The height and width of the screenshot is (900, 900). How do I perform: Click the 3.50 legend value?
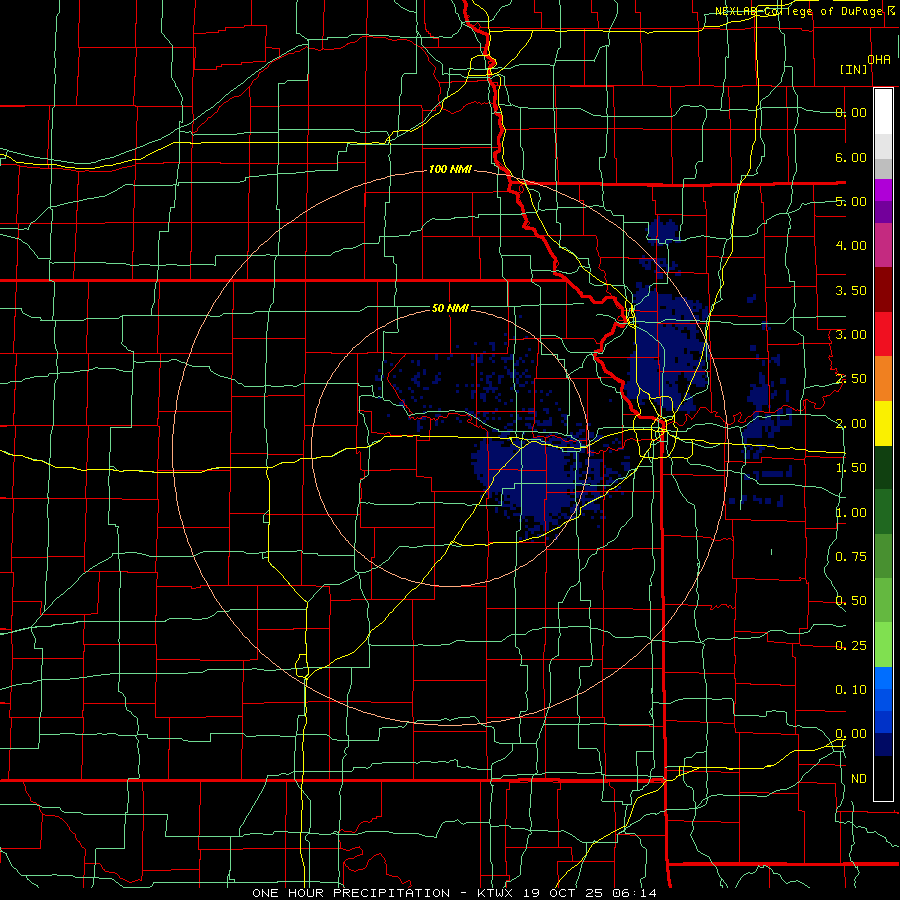(x=851, y=290)
